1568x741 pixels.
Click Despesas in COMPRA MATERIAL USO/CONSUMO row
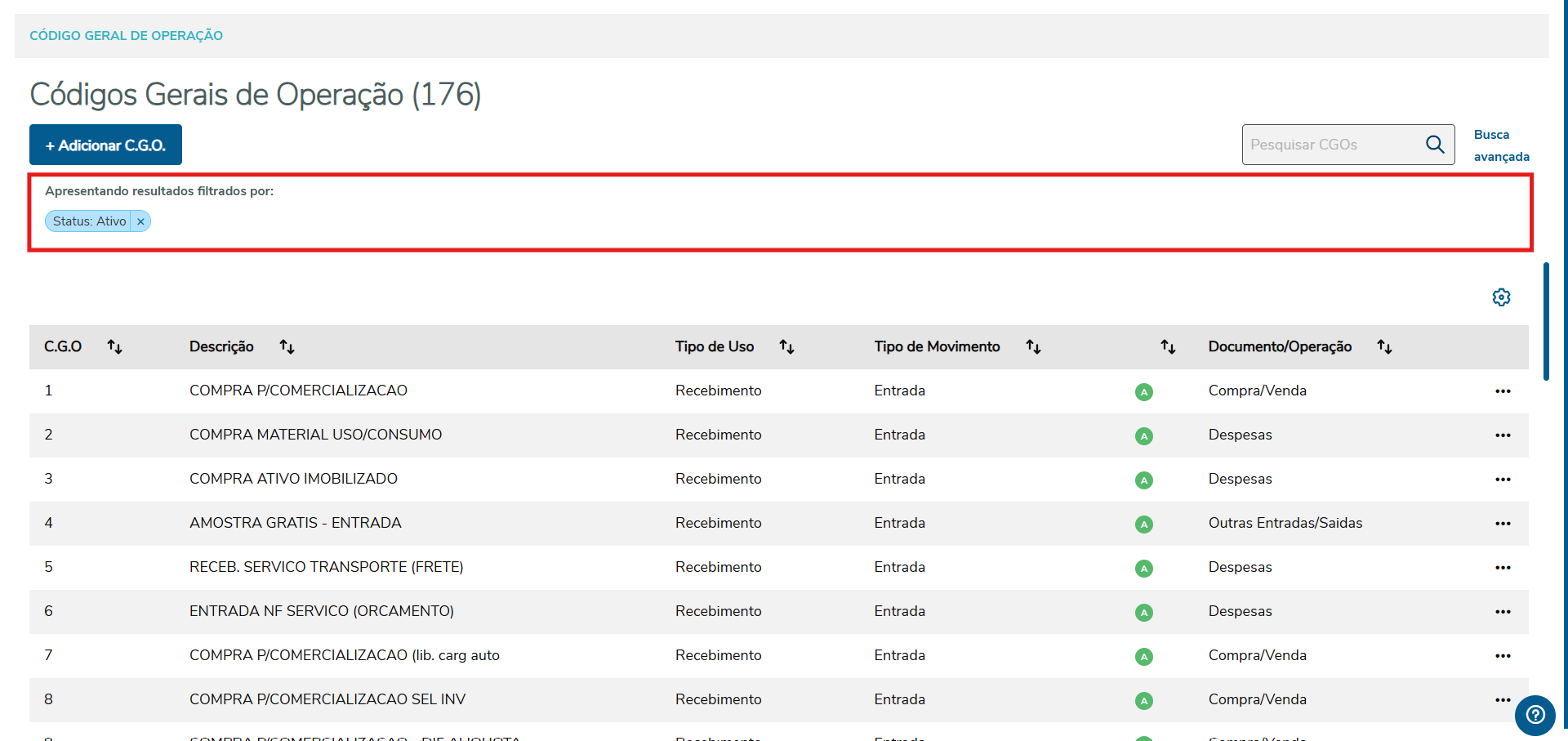tap(1240, 435)
